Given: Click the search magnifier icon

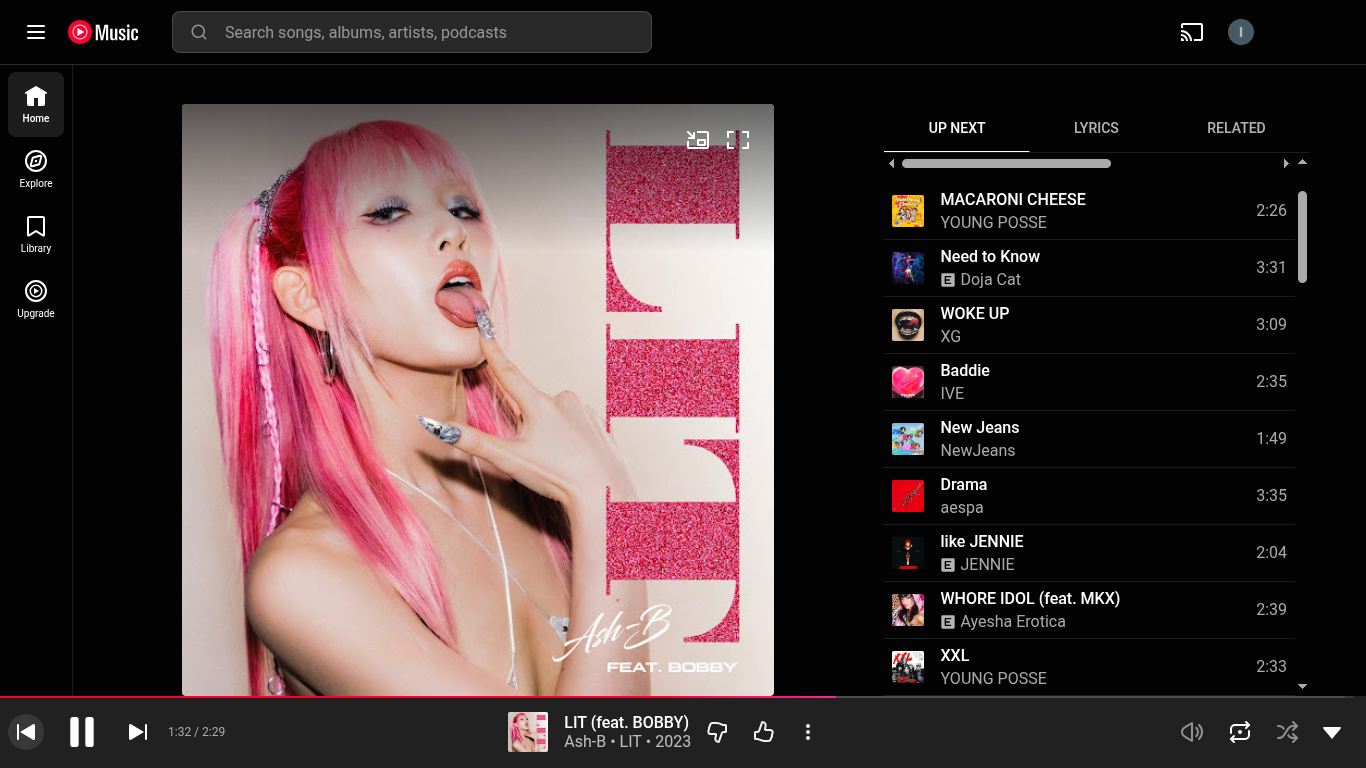Looking at the screenshot, I should pyautogui.click(x=199, y=32).
